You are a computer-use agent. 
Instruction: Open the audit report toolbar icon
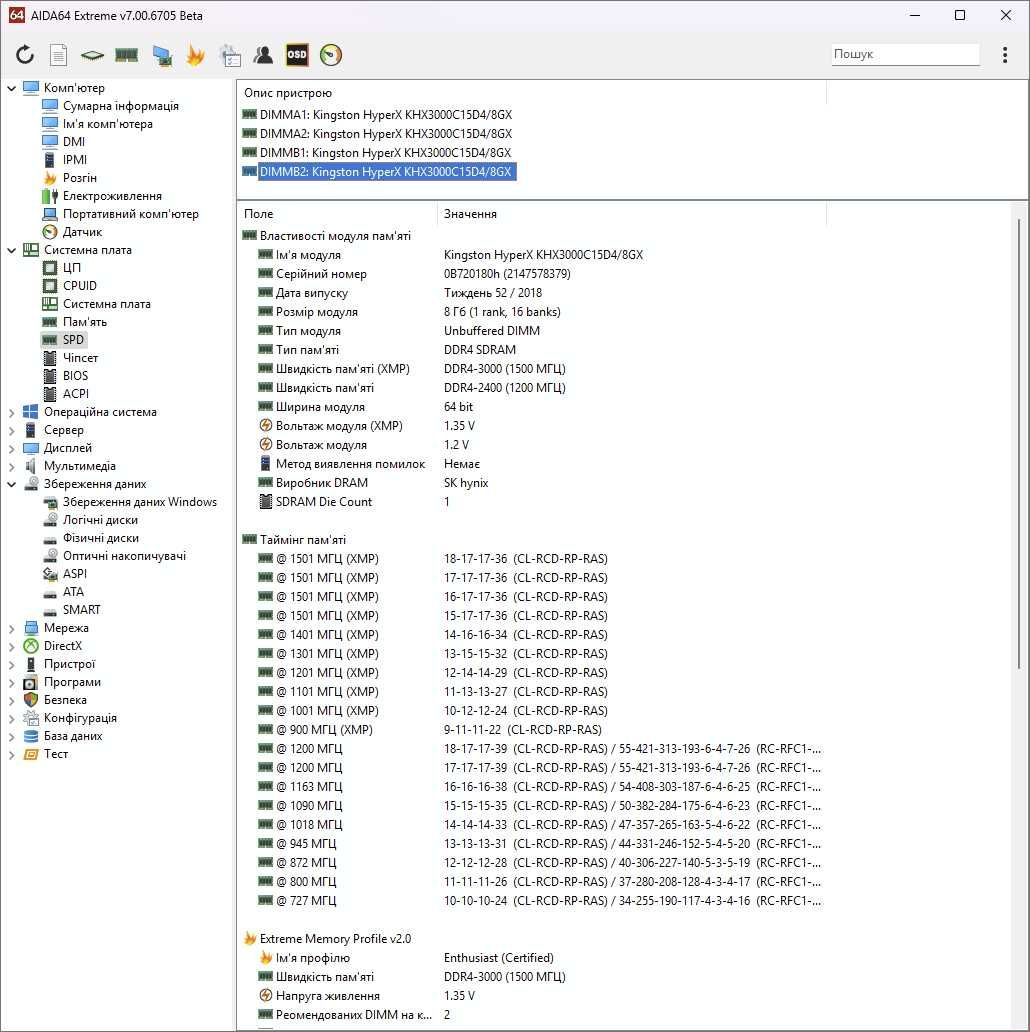230,55
